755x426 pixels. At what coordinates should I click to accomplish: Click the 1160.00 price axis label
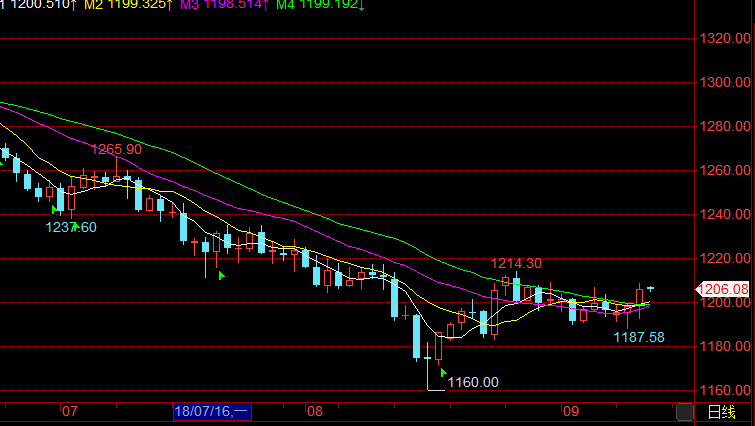coord(725,390)
